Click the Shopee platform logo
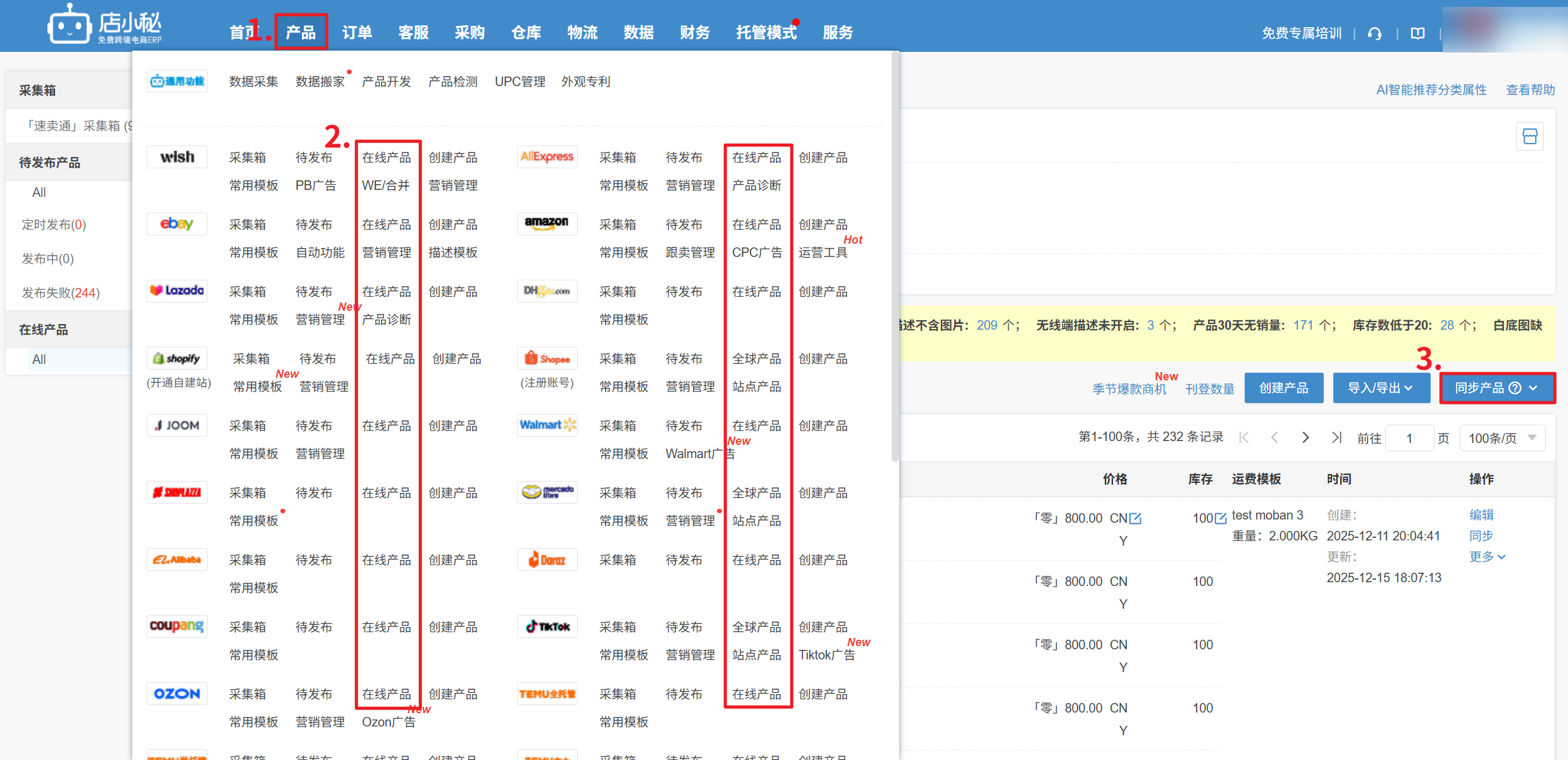This screenshot has height=760, width=1568. click(547, 359)
